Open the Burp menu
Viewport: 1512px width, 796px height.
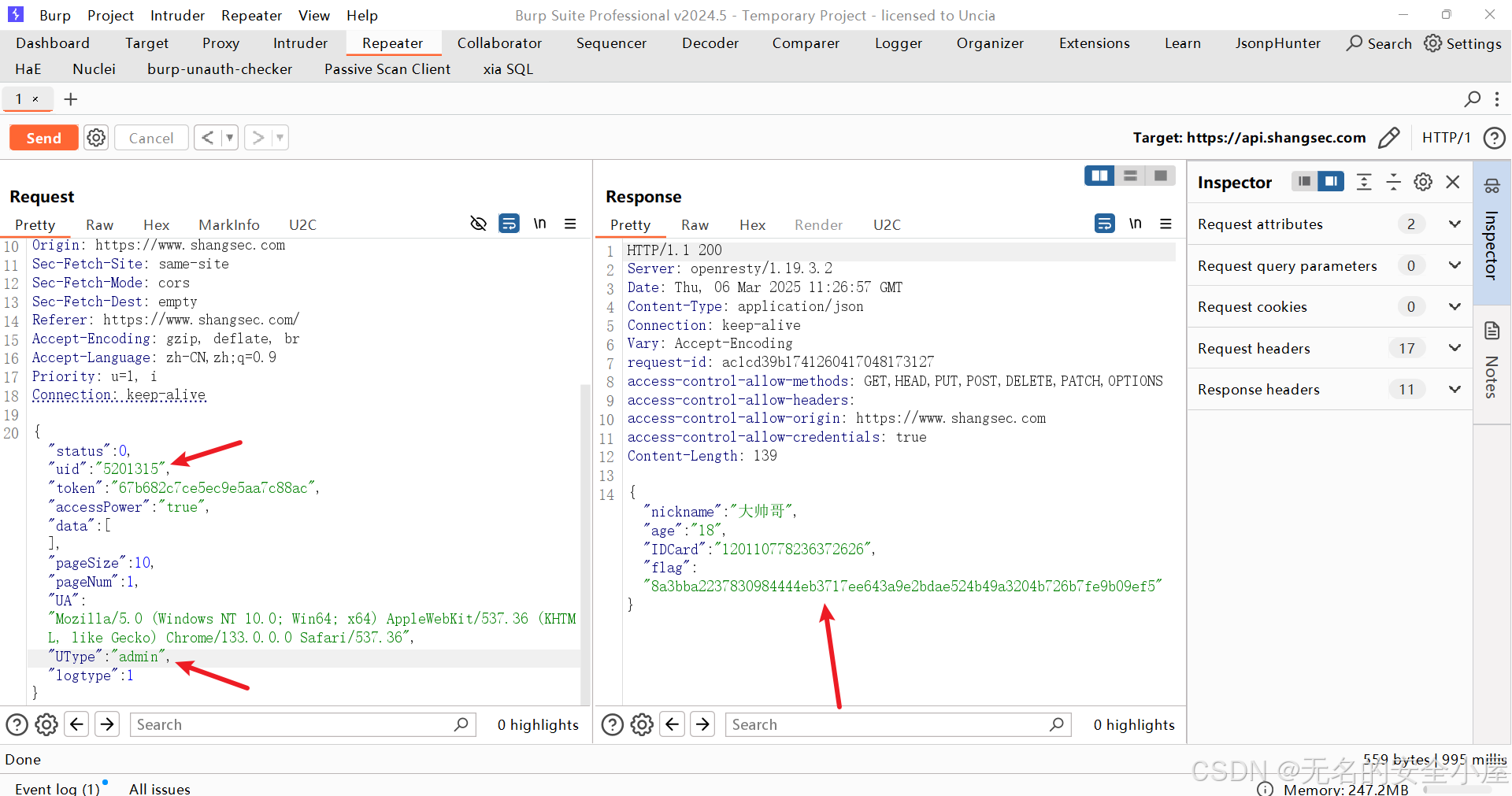tap(54, 15)
